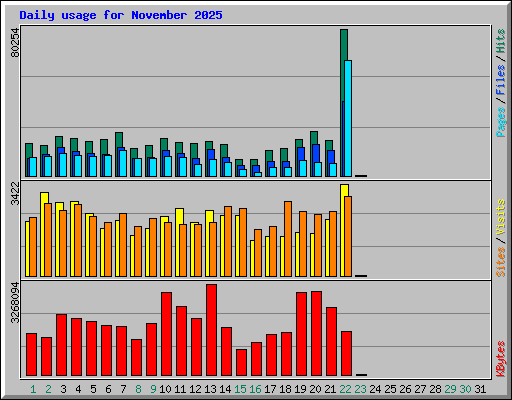Click the Visits legend label
This screenshot has width=512, height=400.
pos(501,217)
